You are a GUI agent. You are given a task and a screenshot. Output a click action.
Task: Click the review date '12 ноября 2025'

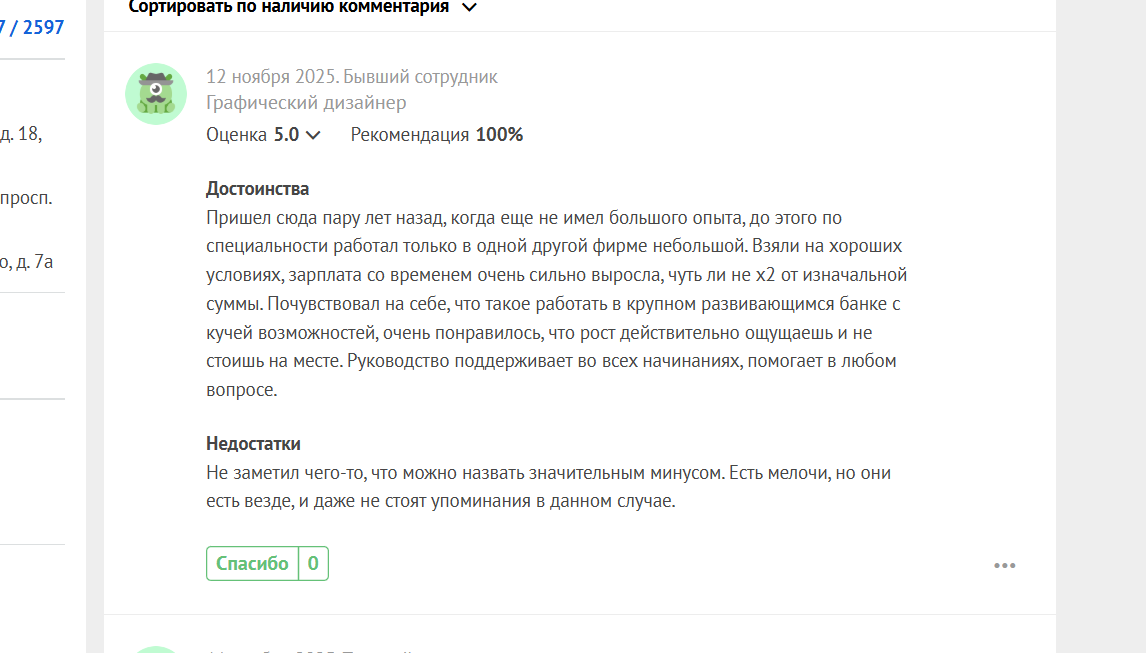tap(271, 77)
